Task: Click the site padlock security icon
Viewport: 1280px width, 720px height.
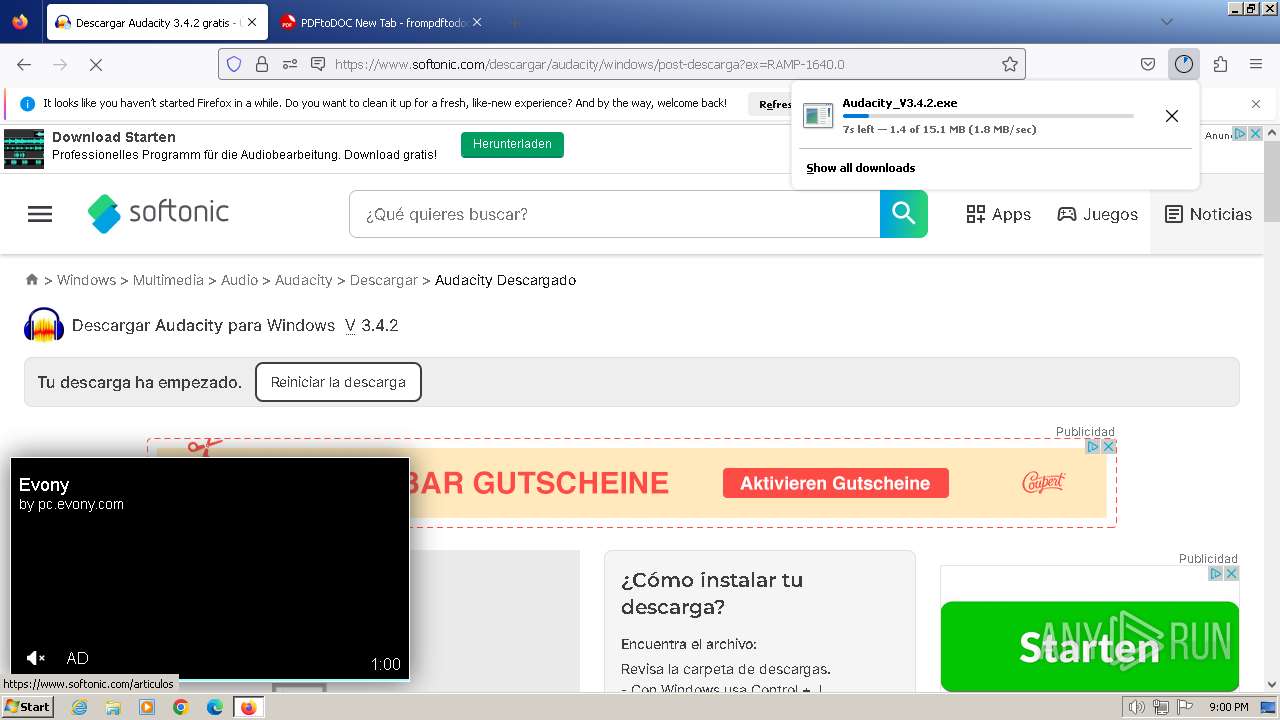Action: tap(262, 64)
